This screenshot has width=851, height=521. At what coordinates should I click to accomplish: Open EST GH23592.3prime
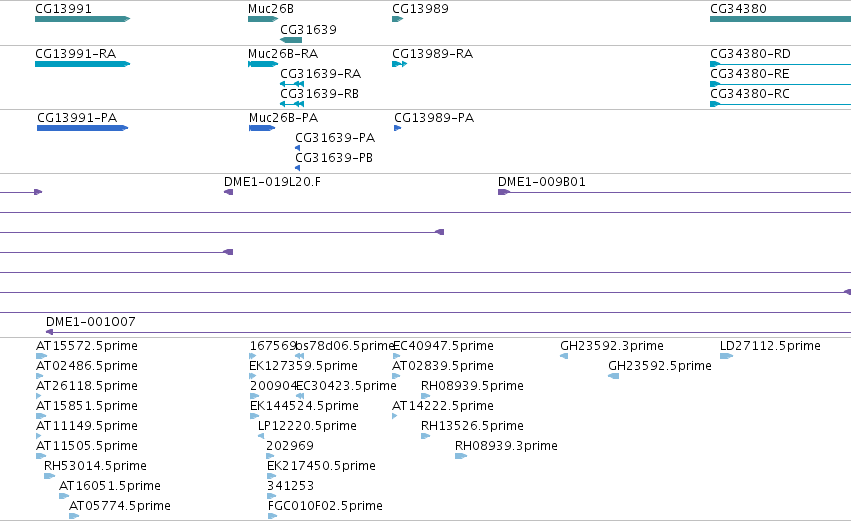[x=612, y=346]
